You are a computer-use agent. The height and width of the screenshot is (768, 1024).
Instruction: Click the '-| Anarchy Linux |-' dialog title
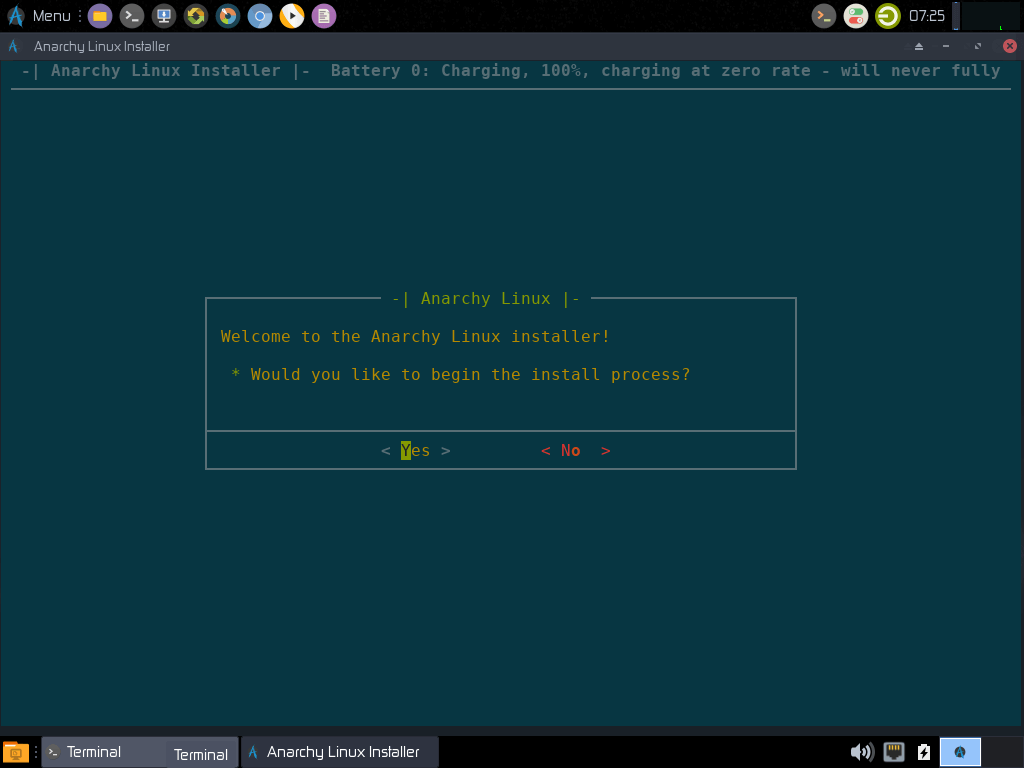(x=486, y=298)
